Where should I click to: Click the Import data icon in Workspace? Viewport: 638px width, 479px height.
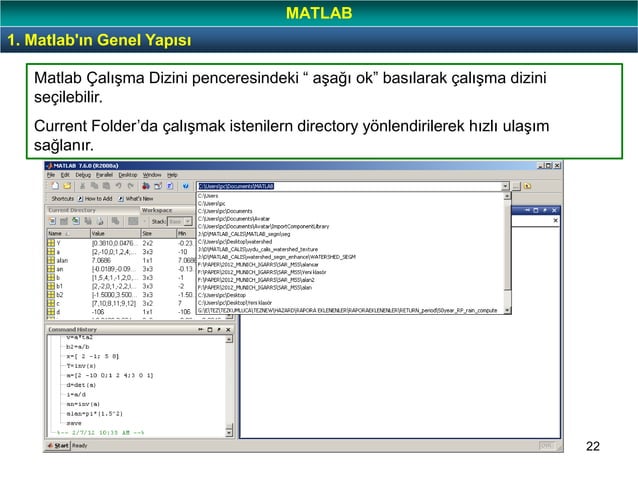tap(76, 221)
